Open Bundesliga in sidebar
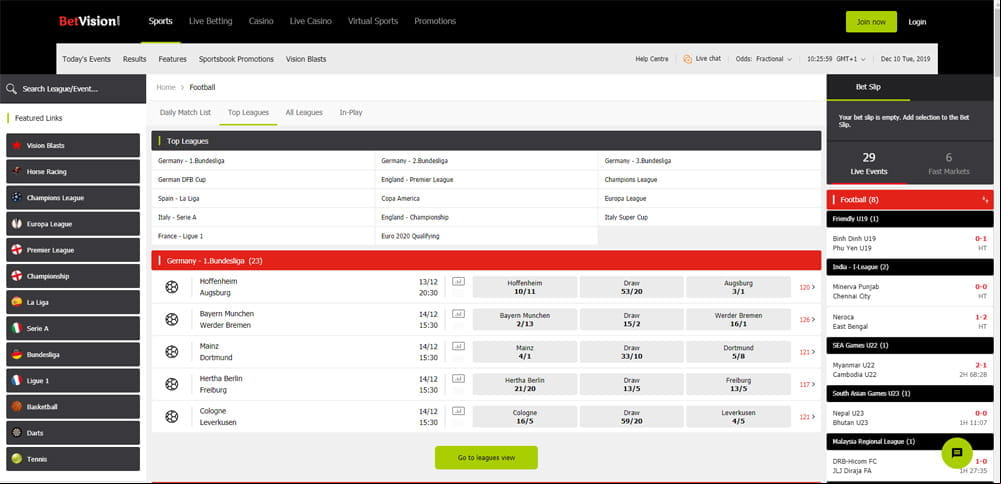This screenshot has height=484, width=1001. [73, 354]
